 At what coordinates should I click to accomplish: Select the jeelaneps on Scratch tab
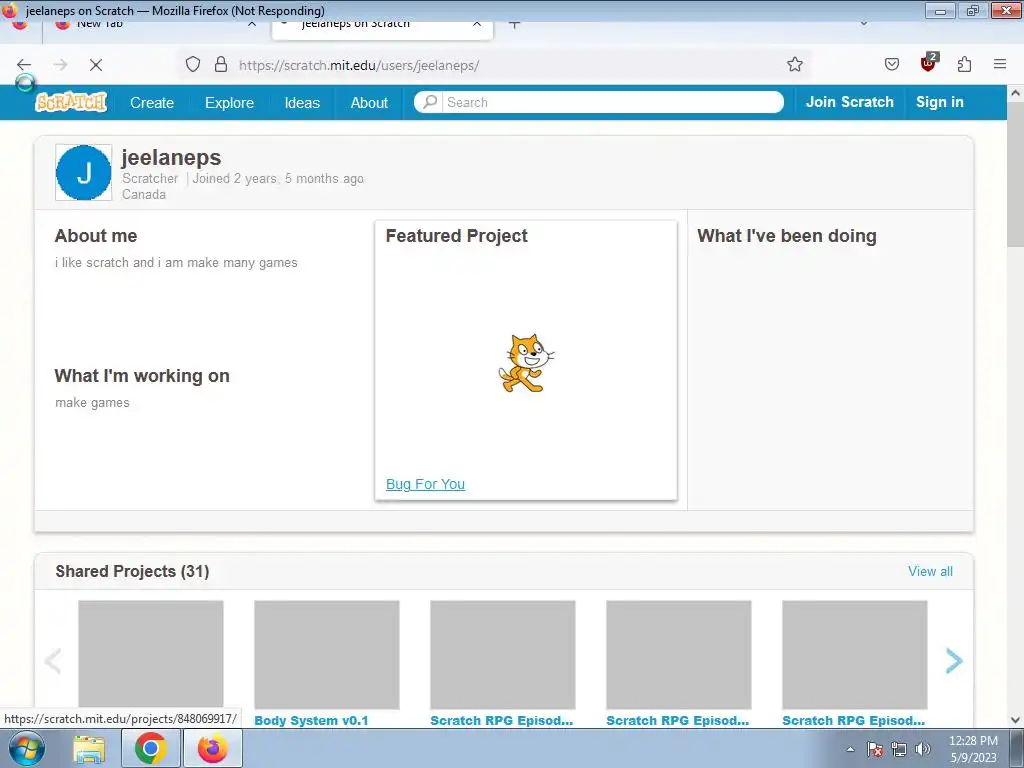(x=382, y=28)
